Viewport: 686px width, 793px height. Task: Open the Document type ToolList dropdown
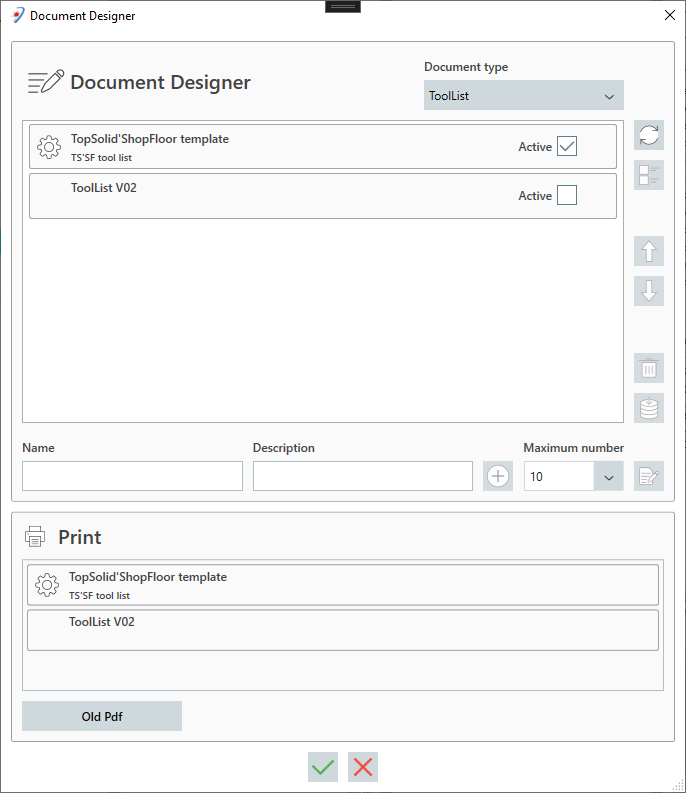click(524, 95)
